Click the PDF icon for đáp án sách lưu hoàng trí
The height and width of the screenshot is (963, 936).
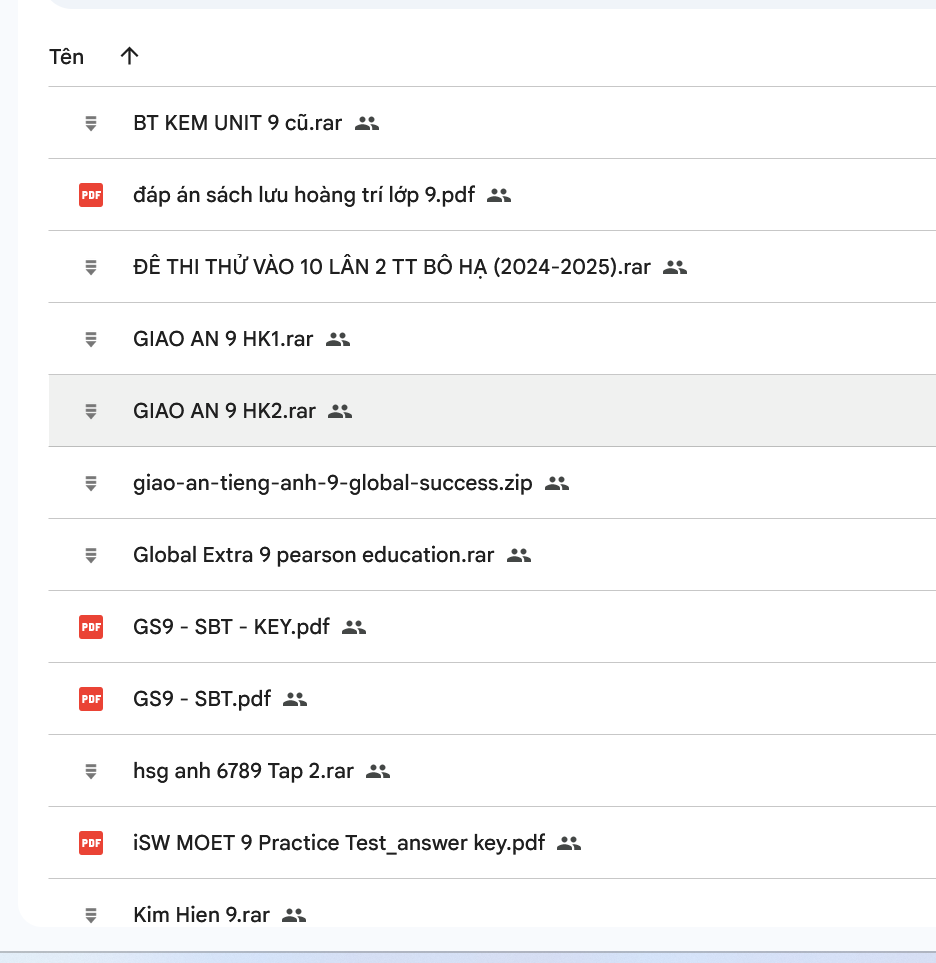[91, 195]
